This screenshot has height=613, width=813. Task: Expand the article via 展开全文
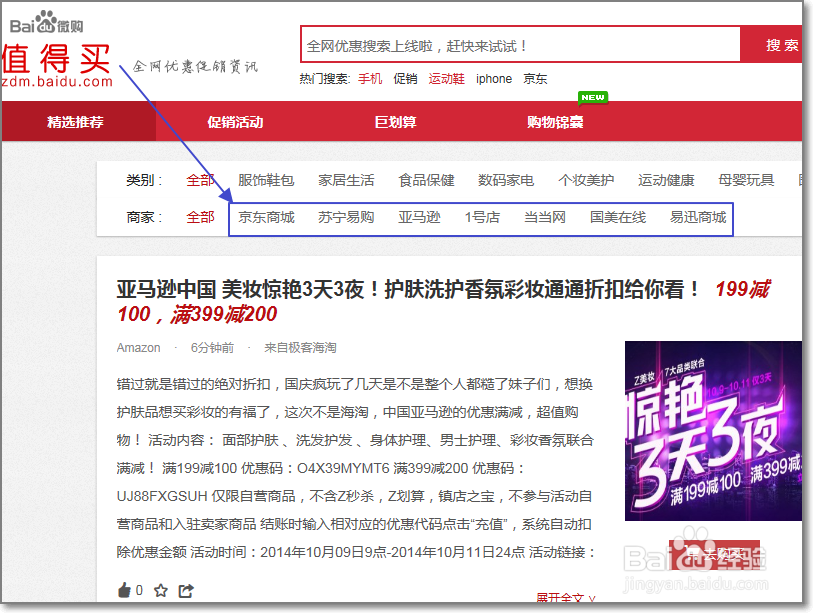(x=565, y=597)
